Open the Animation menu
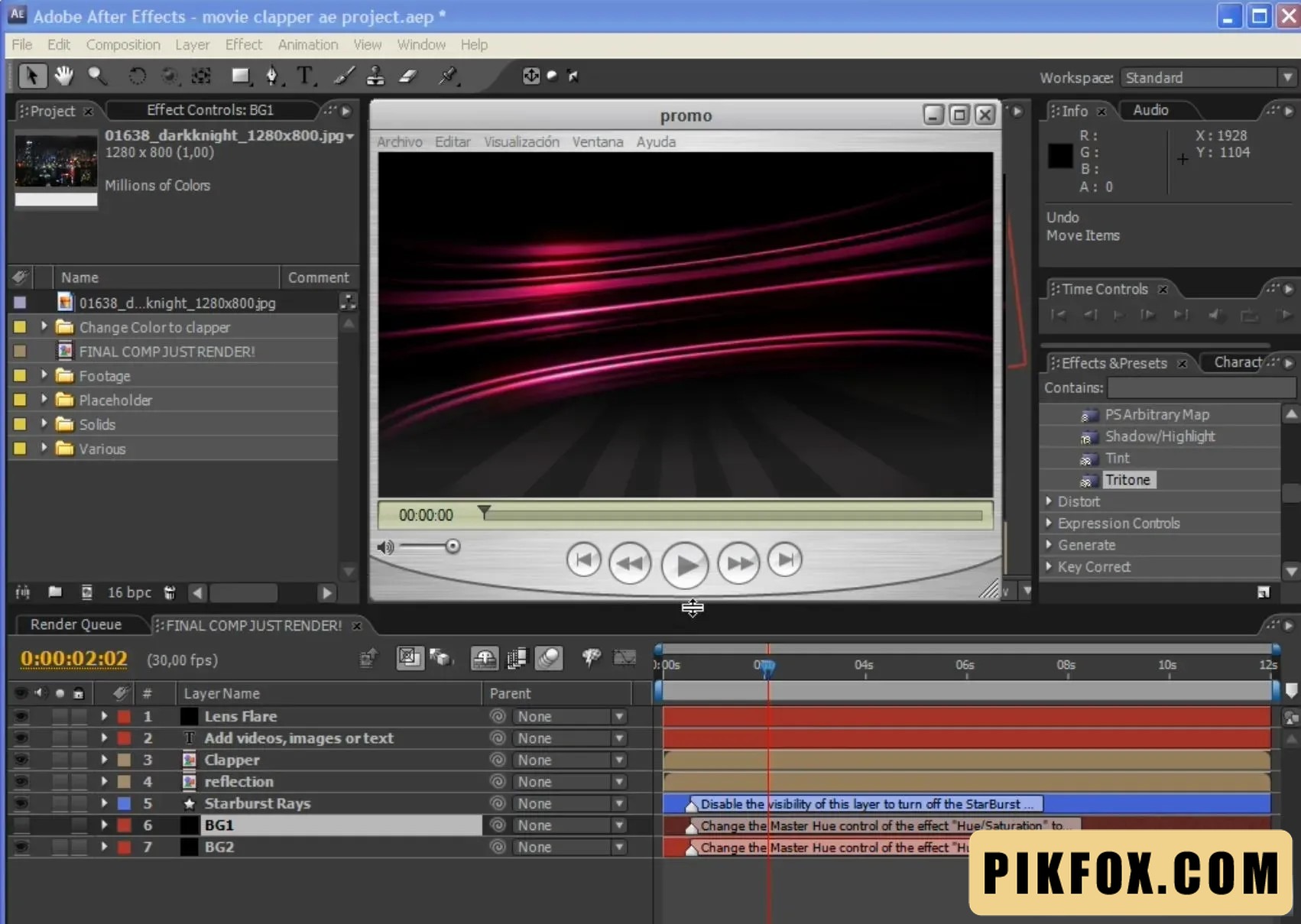Image resolution: width=1301 pixels, height=924 pixels. pos(308,45)
